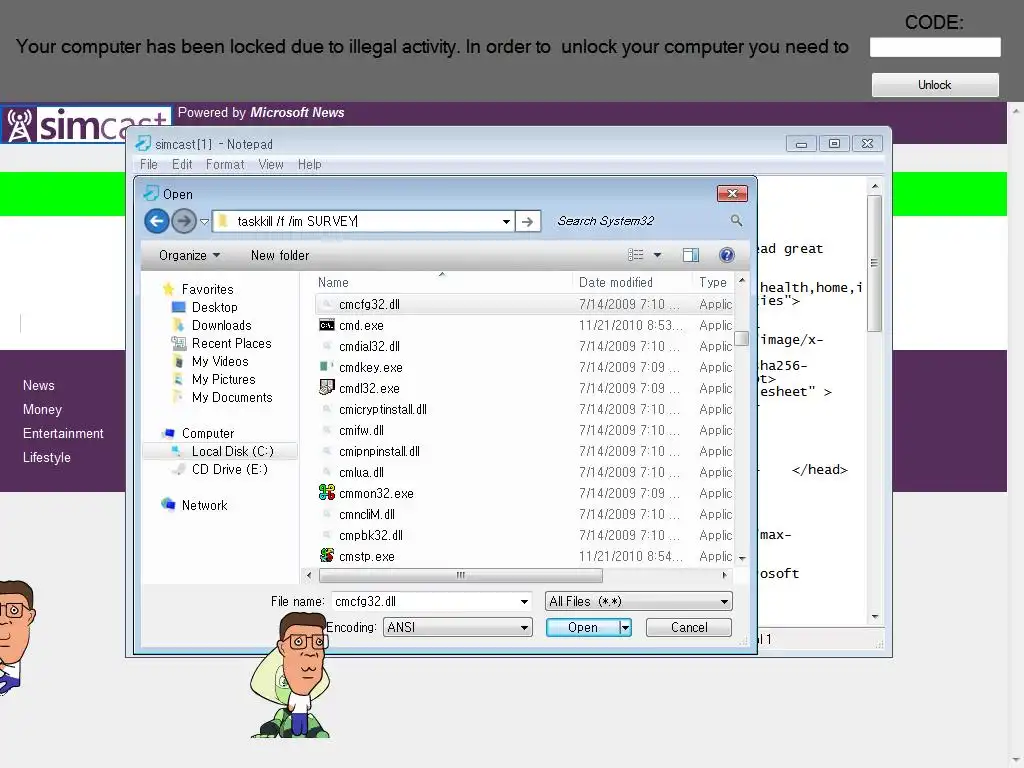Expand the File name dropdown

coord(524,601)
